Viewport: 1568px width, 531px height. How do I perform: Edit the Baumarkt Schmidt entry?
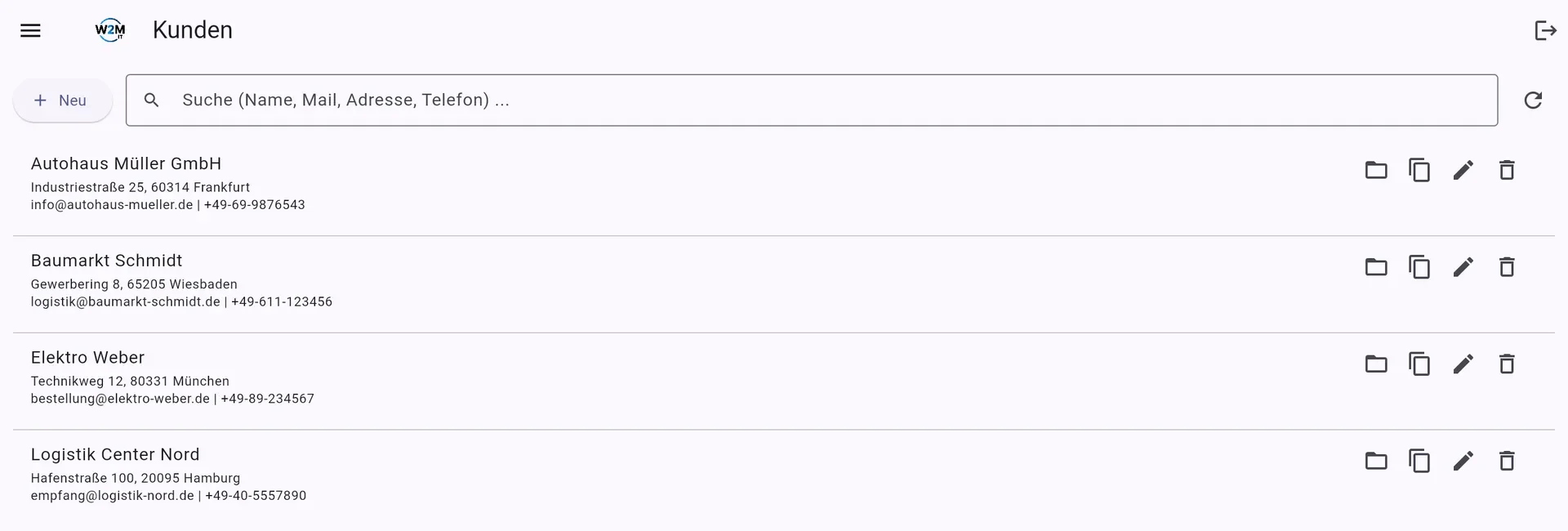point(1463,267)
